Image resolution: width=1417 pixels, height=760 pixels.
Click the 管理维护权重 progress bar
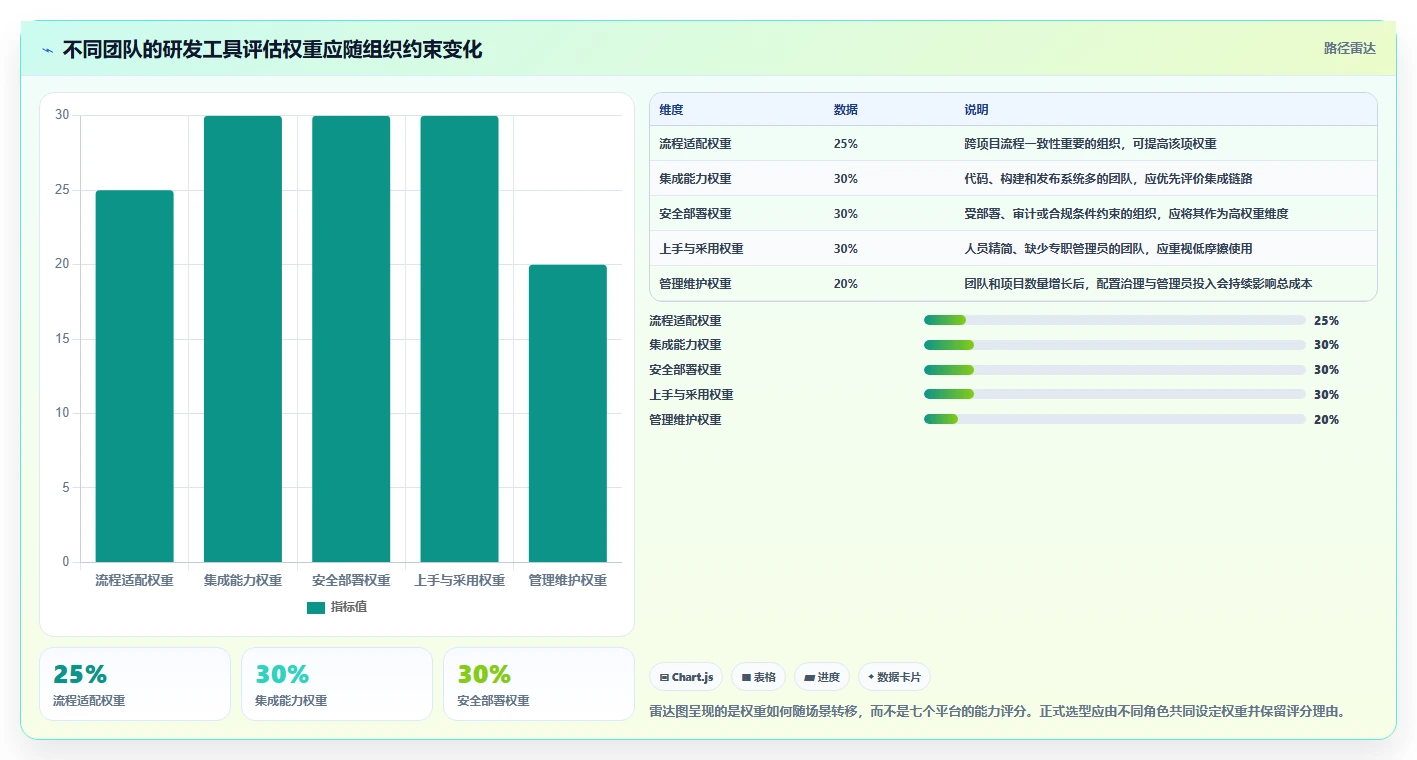pos(1115,420)
